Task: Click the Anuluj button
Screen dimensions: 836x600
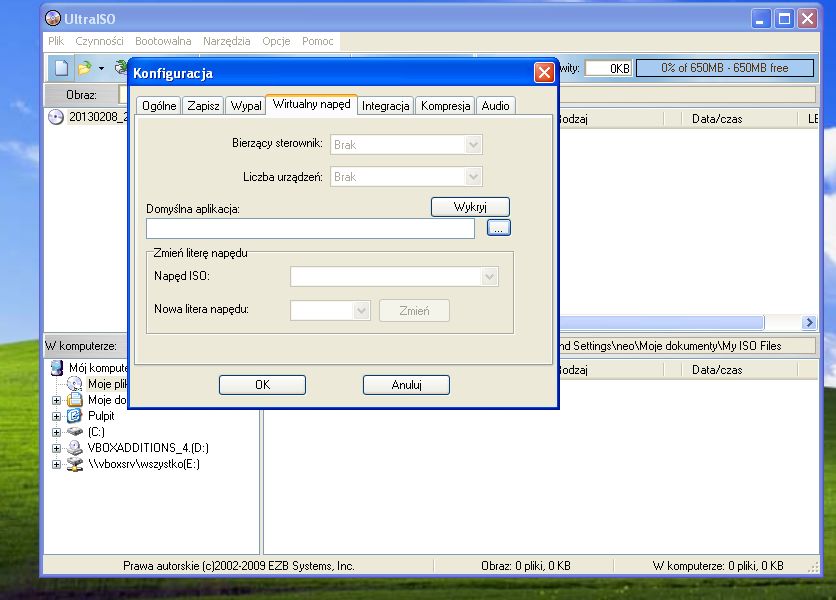Action: (x=406, y=385)
